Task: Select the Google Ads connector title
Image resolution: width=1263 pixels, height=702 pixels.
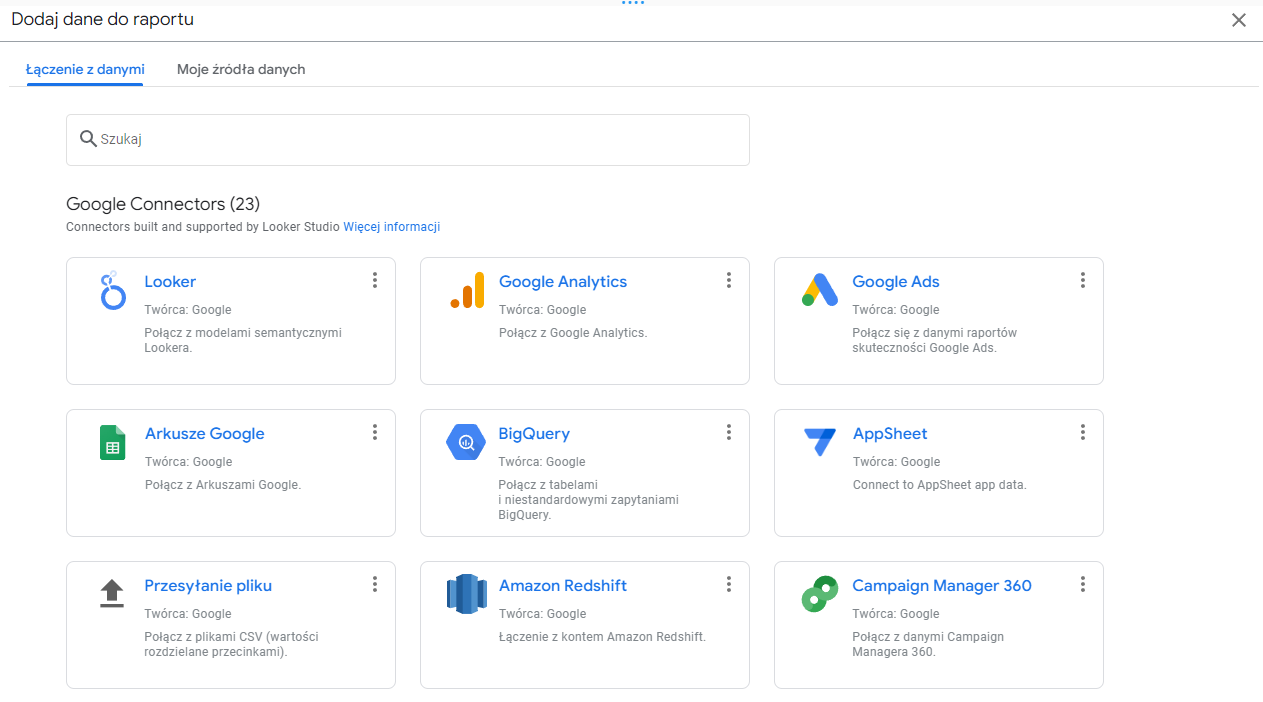Action: coord(896,282)
